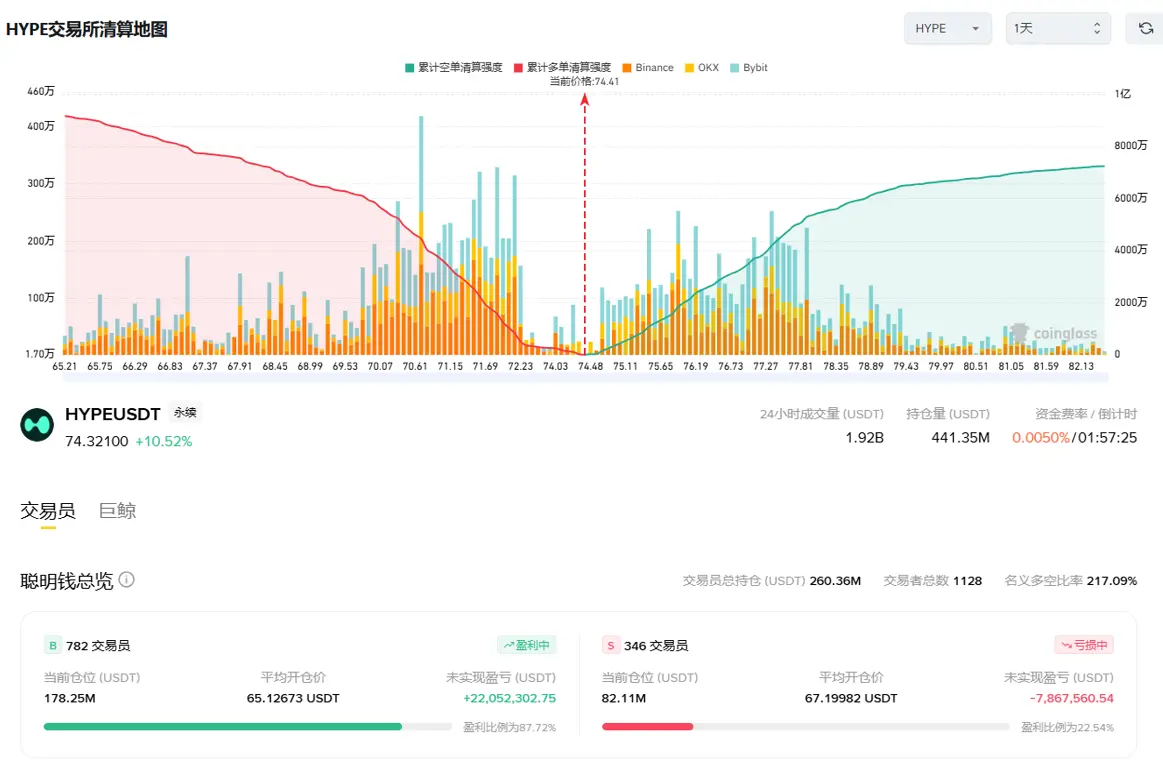Screen dimensions: 1163x769
Task: Click the HYPE交易所清算地图 title
Action: click(87, 29)
